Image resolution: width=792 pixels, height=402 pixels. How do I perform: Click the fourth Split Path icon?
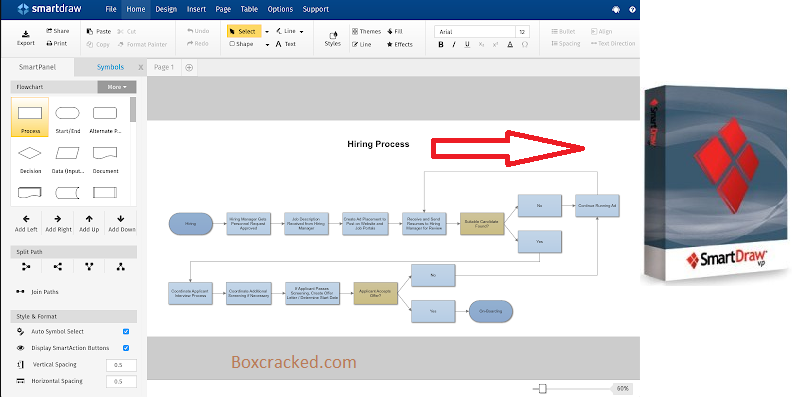click(121, 267)
